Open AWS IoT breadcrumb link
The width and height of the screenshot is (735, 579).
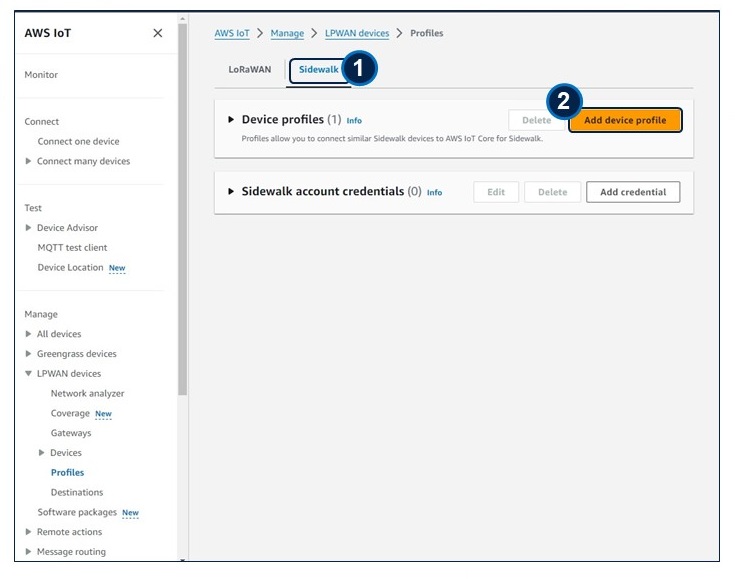tap(232, 33)
